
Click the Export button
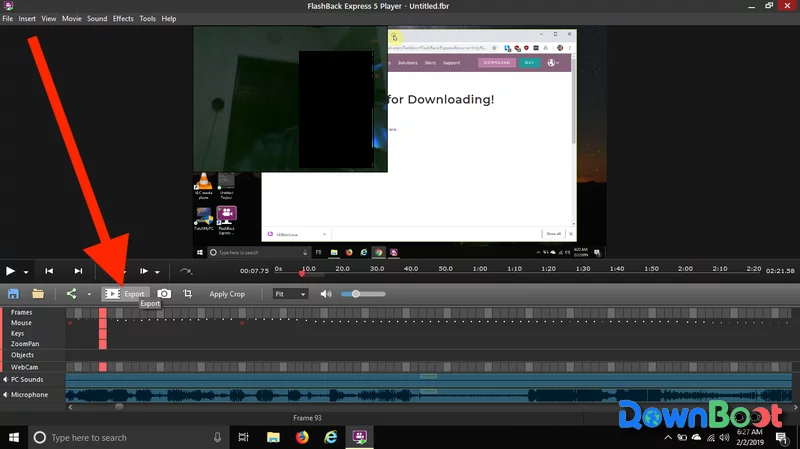coord(126,294)
